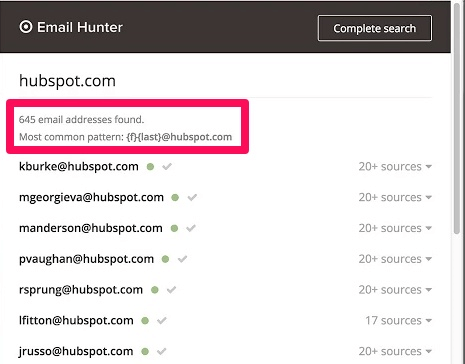Select the pvaughan@hubspot.com email address
The width and height of the screenshot is (465, 364).
[86, 259]
